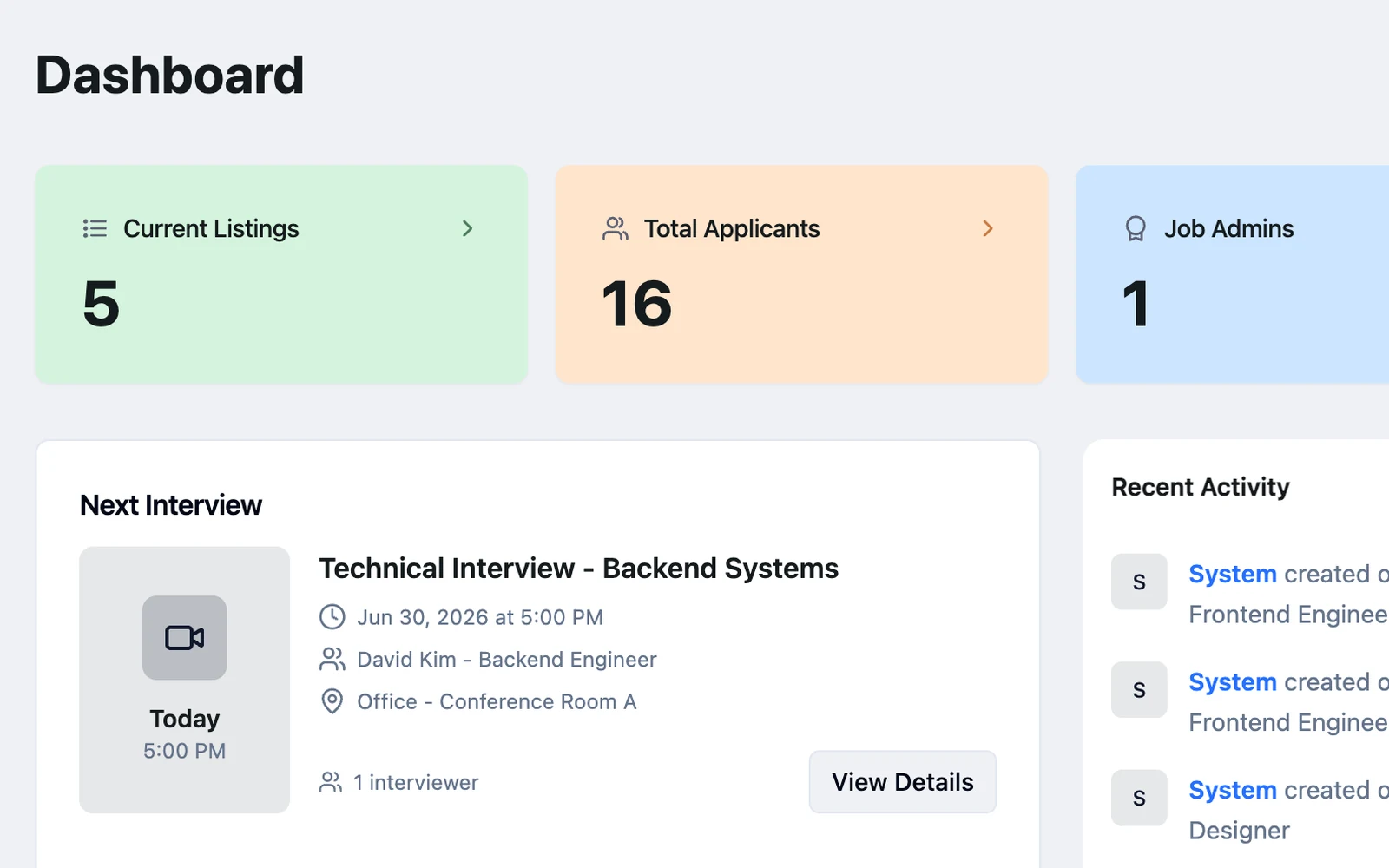Click the Technical Interview - Backend Systems title
Screen dimensions: 1389x868
click(x=579, y=569)
